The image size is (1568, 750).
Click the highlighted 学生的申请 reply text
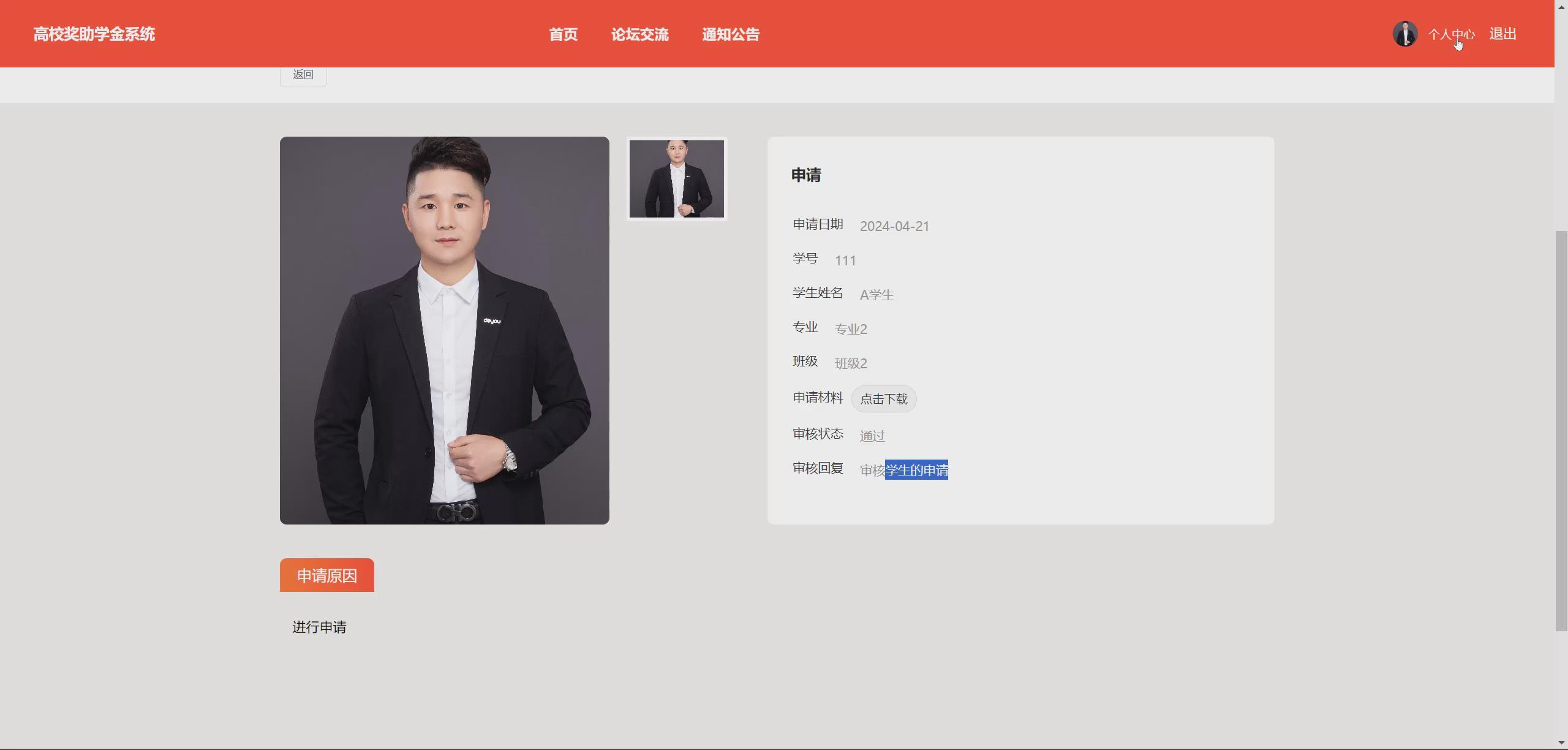(x=916, y=470)
